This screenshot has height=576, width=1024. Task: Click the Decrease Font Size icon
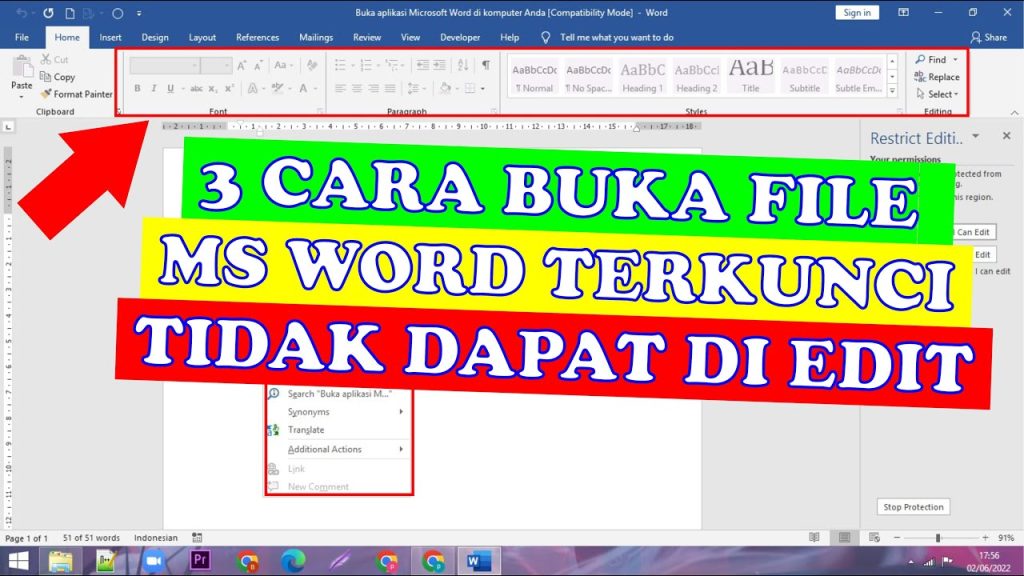258,65
